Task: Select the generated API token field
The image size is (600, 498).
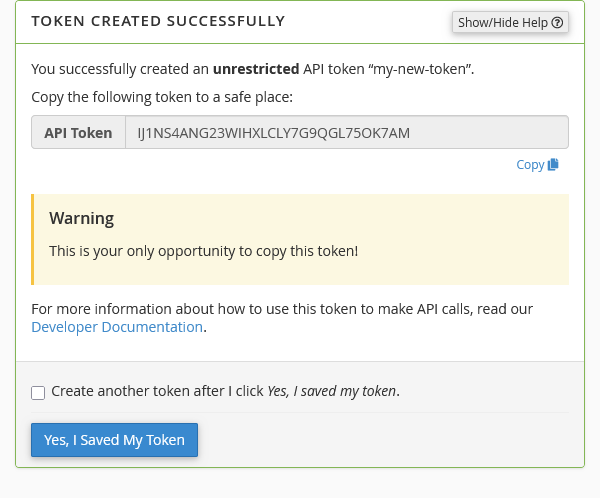Action: (x=345, y=132)
